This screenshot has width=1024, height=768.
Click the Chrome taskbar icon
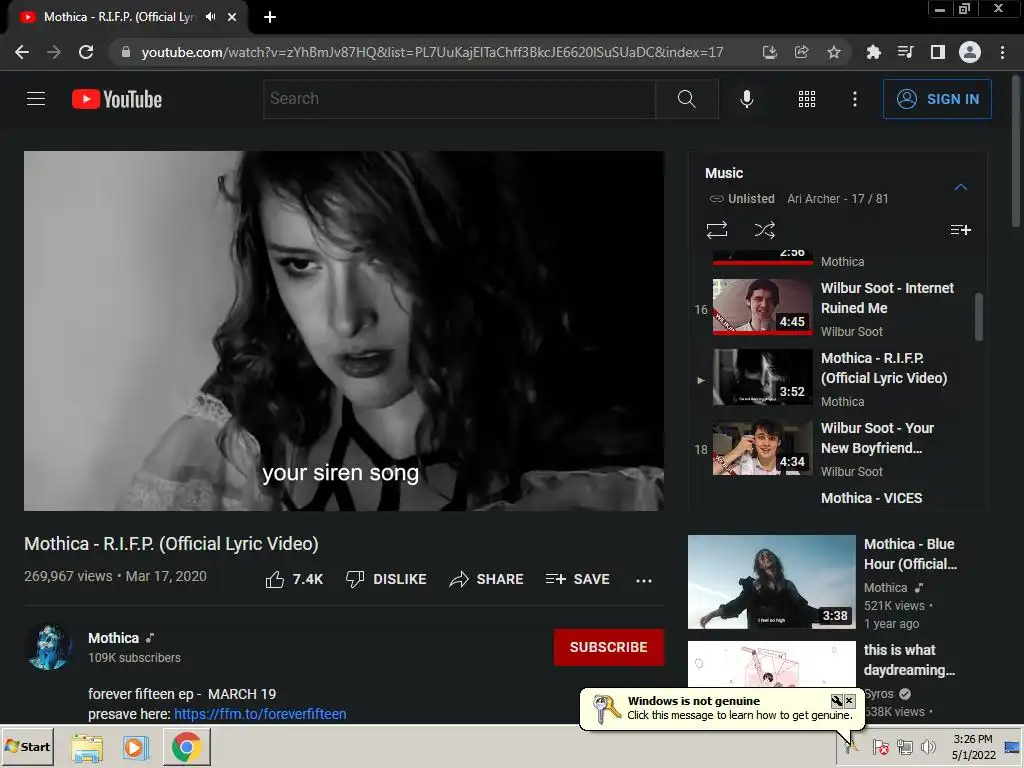[x=187, y=747]
